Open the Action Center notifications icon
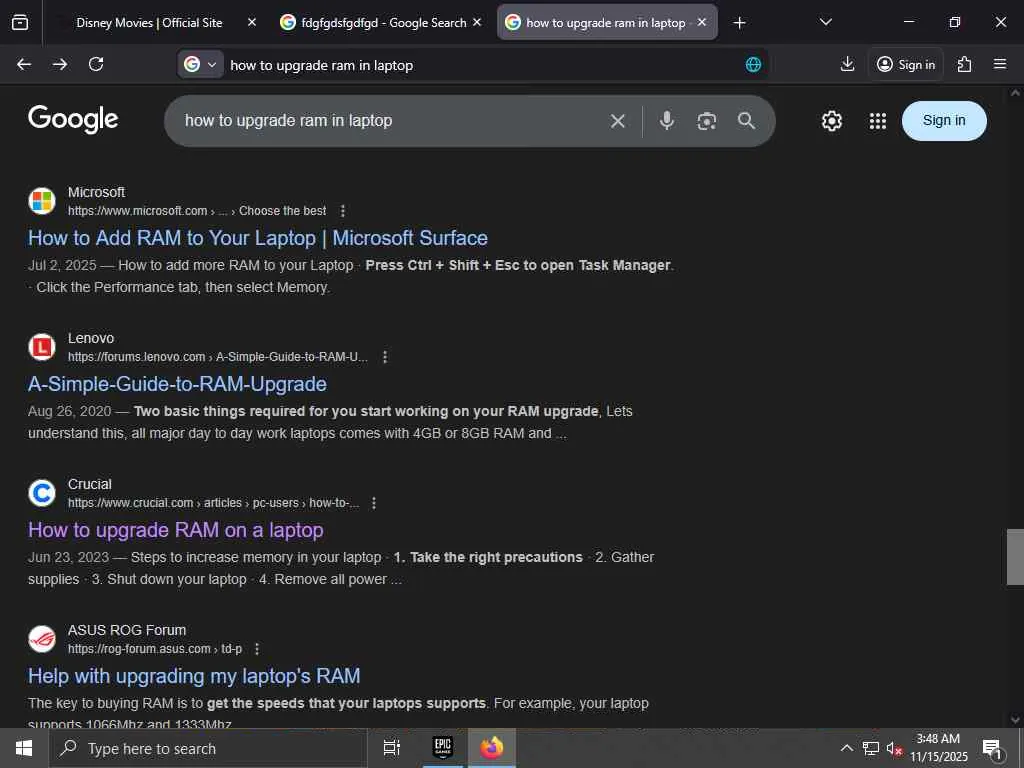The height and width of the screenshot is (768, 1024). tap(992, 749)
